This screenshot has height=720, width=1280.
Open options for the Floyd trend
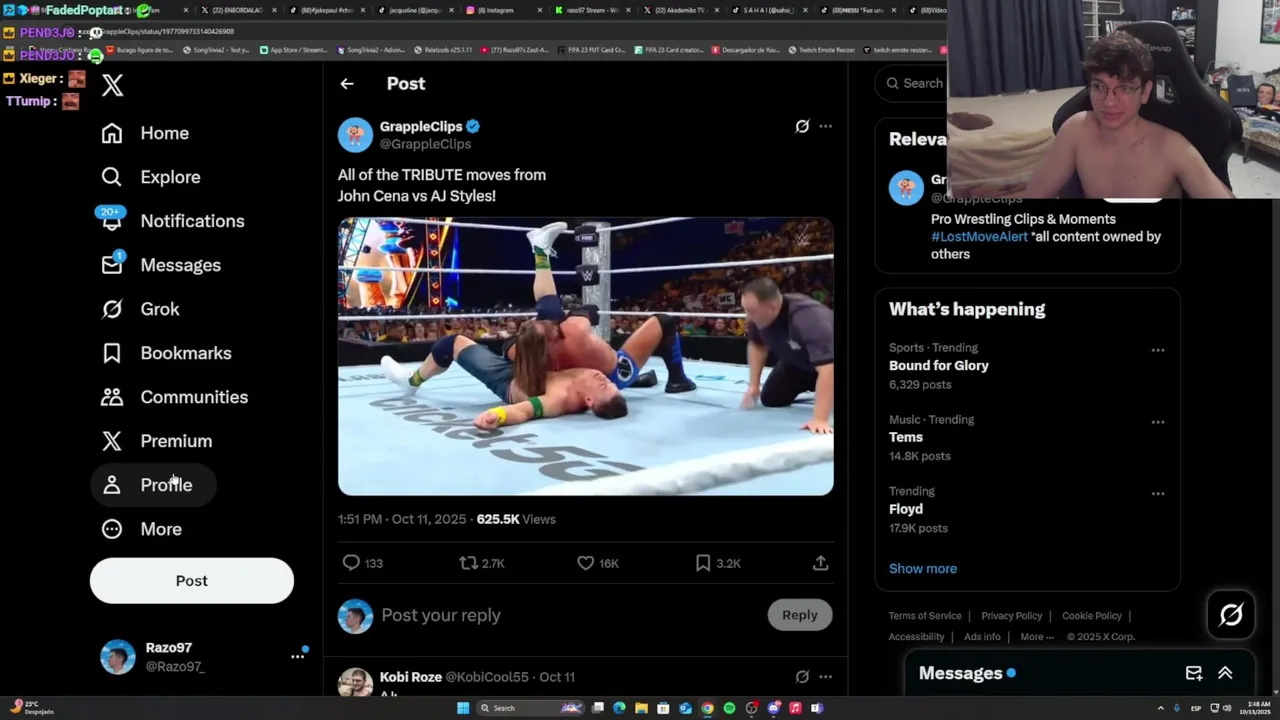pos(1158,494)
